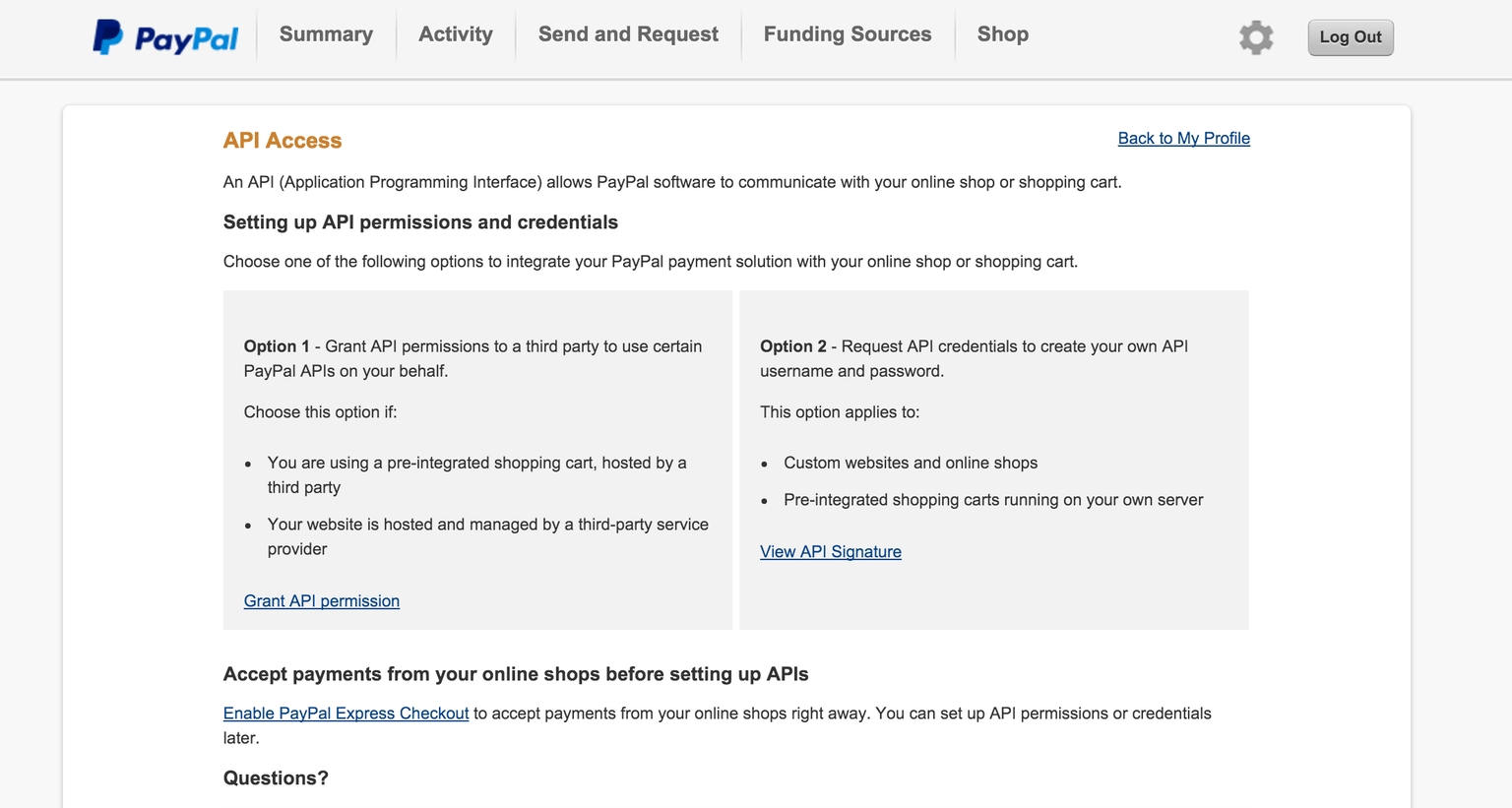The height and width of the screenshot is (808, 1512).
Task: Open the settings gear icon
Action: (1255, 36)
